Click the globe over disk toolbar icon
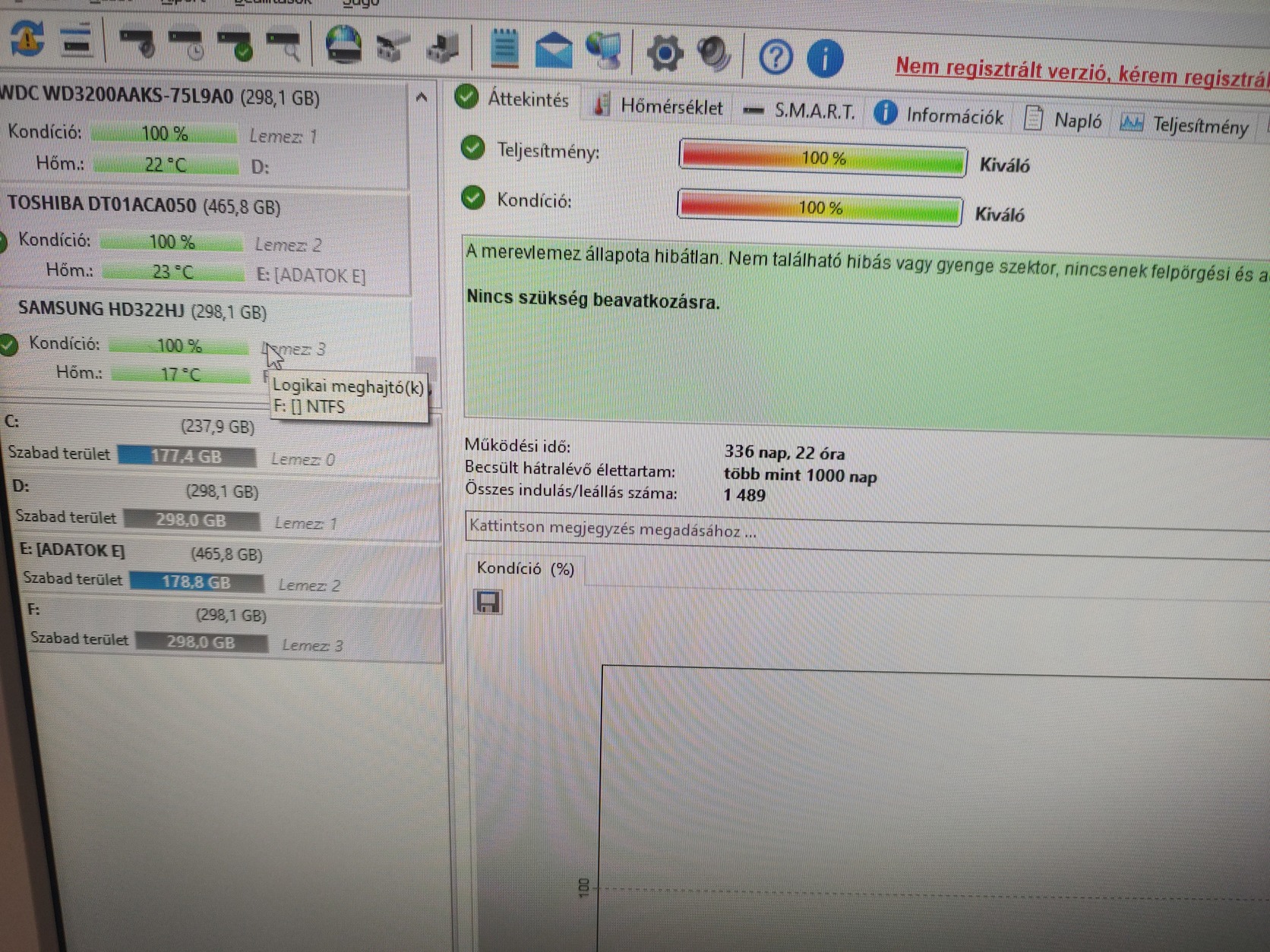 [343, 46]
